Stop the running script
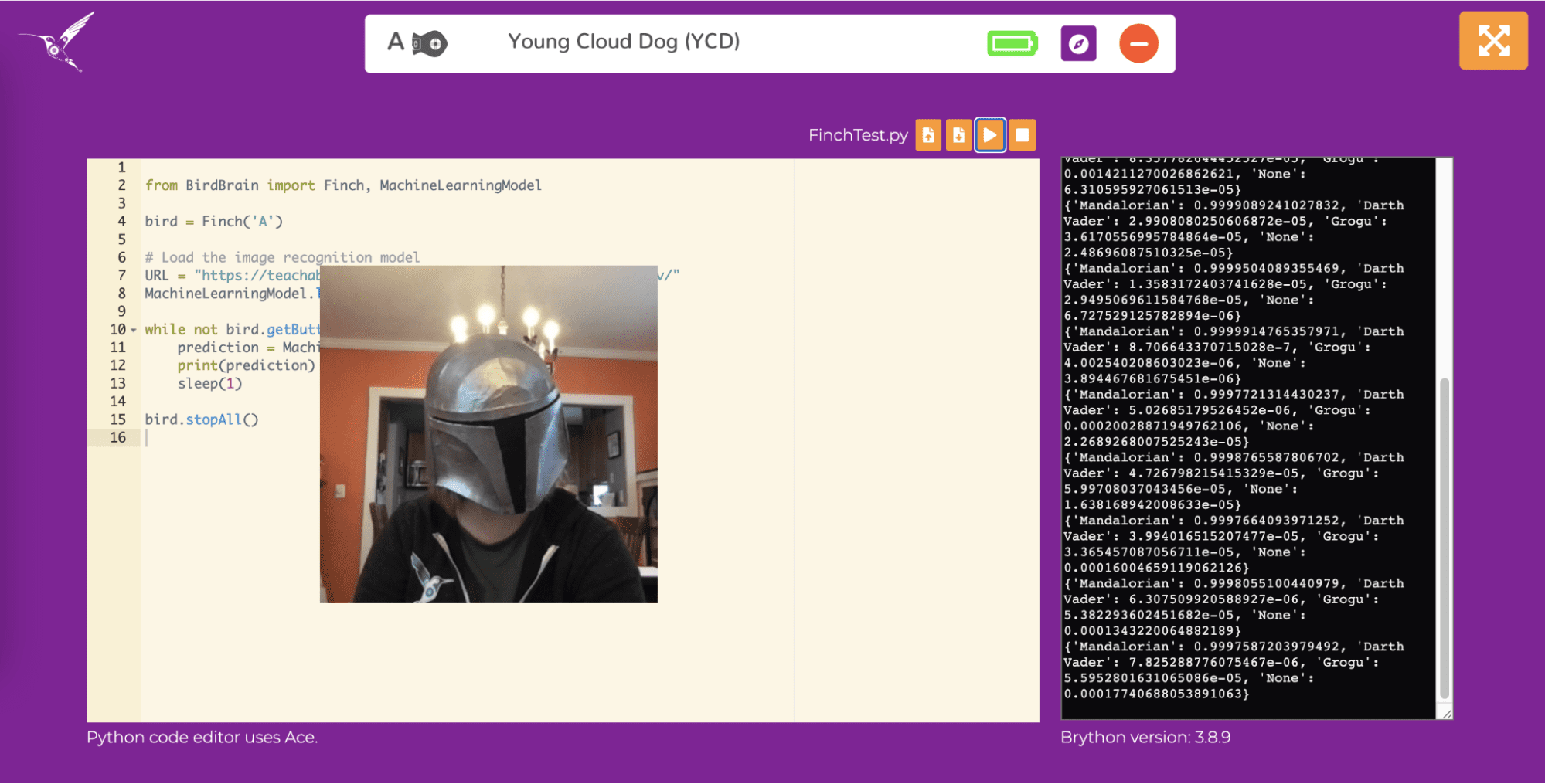1545x784 pixels. [x=1022, y=135]
